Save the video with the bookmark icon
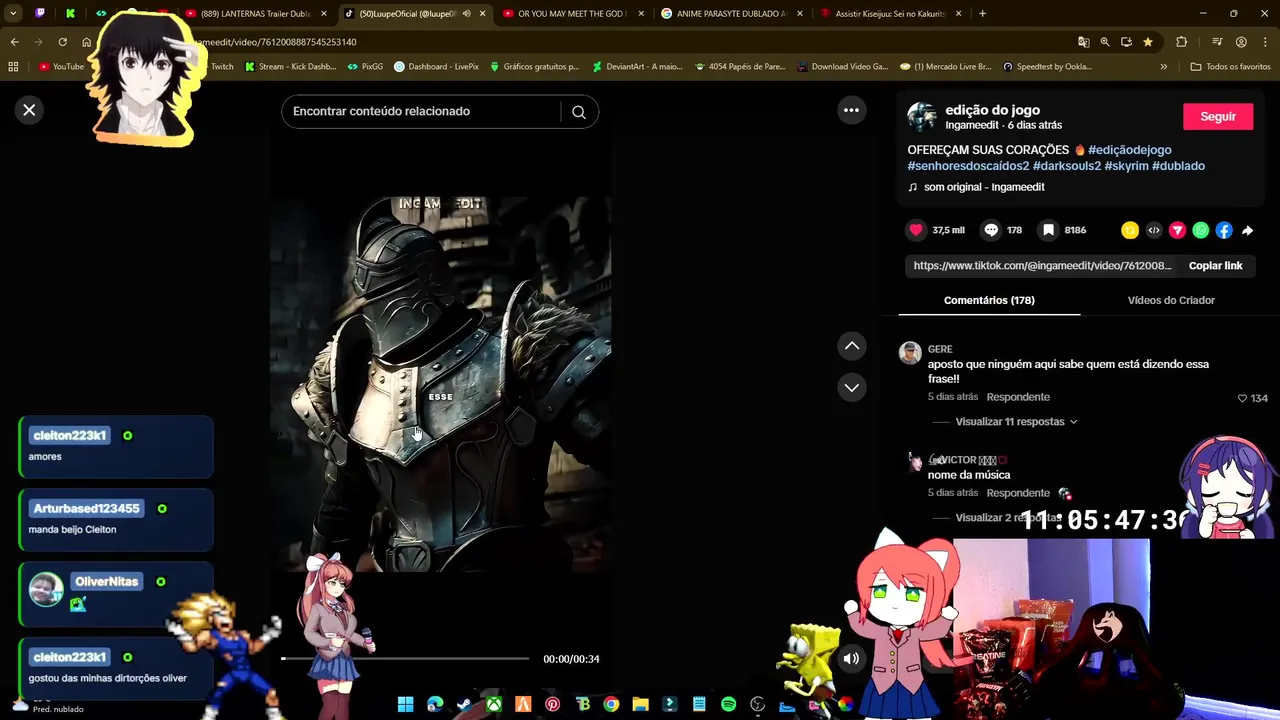The image size is (1280, 720). coord(1048,230)
